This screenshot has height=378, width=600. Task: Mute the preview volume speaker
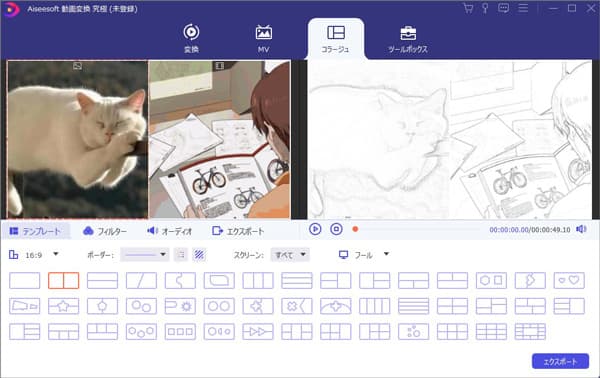click(x=581, y=229)
